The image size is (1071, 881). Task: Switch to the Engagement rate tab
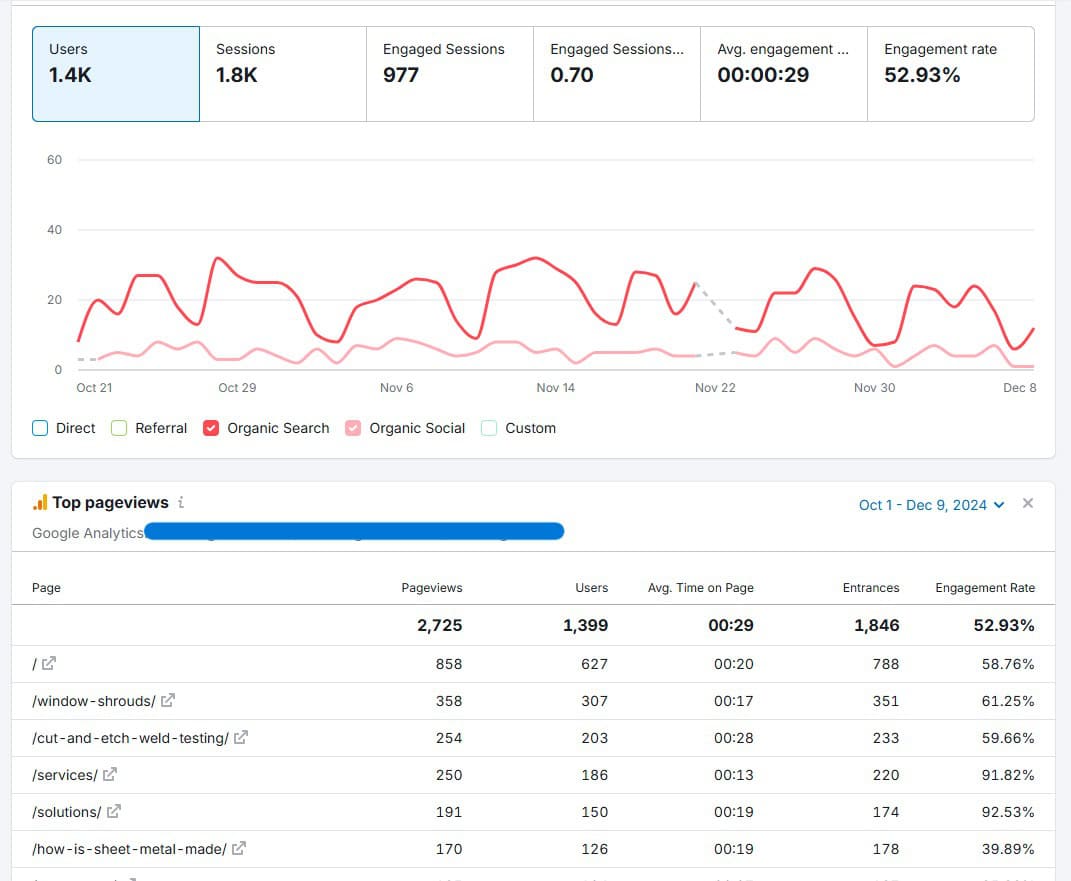pos(950,74)
